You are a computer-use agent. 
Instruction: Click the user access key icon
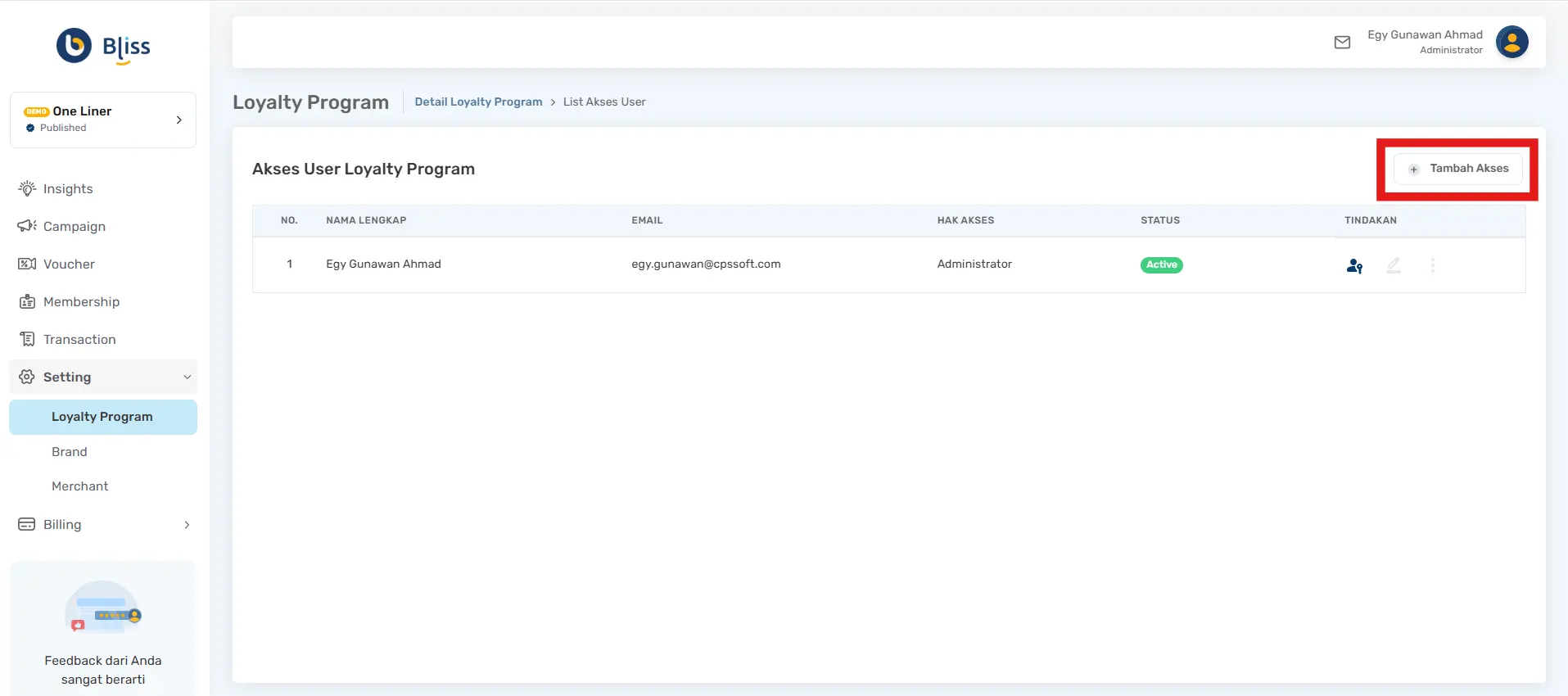pyautogui.click(x=1354, y=265)
